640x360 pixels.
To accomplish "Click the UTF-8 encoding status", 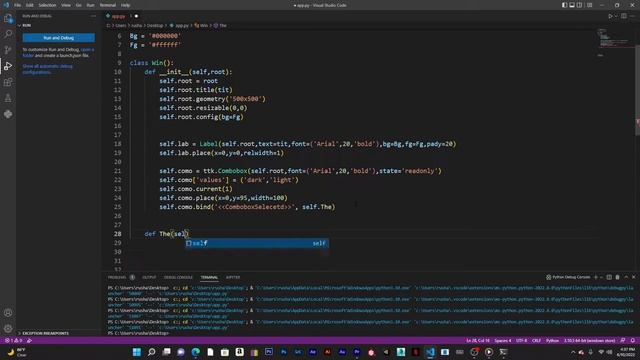I will (x=521, y=340).
